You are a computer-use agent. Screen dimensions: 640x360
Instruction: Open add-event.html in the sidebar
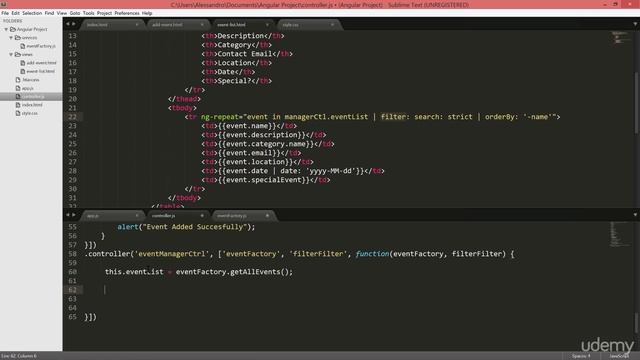[x=41, y=63]
